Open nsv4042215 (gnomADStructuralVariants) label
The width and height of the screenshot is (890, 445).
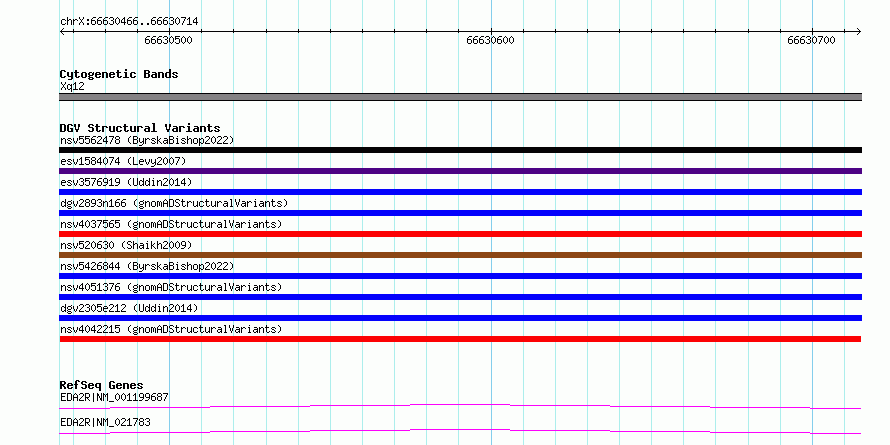[x=171, y=329]
